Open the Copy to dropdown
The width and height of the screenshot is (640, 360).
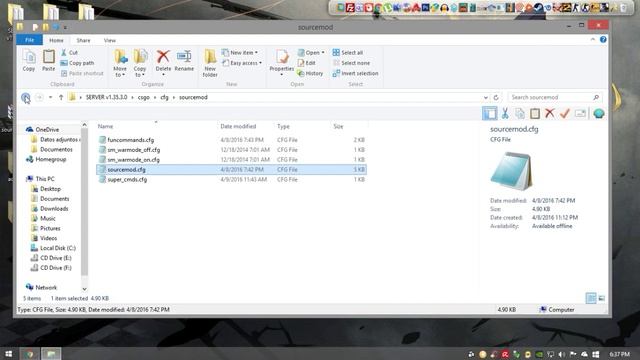(140, 63)
